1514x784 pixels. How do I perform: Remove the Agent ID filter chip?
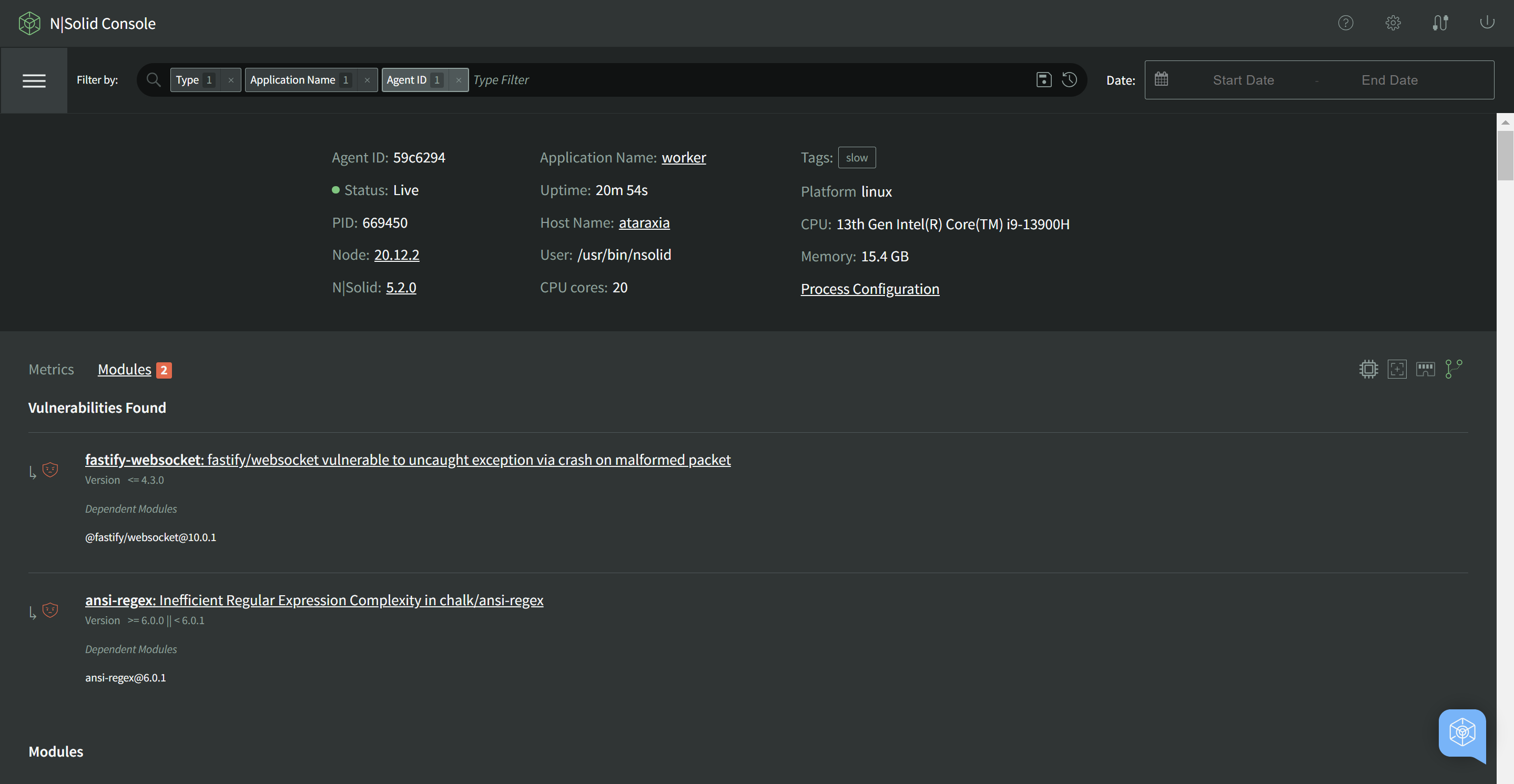pyautogui.click(x=459, y=80)
